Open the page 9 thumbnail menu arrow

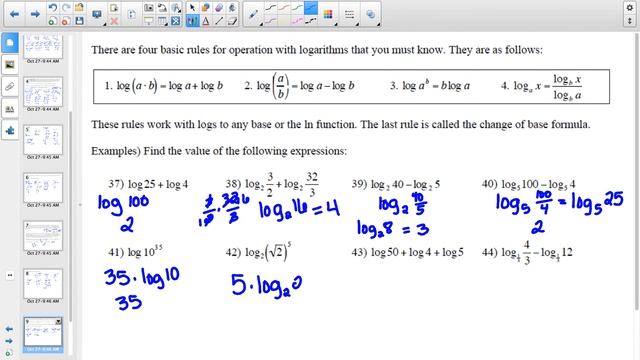[58, 322]
